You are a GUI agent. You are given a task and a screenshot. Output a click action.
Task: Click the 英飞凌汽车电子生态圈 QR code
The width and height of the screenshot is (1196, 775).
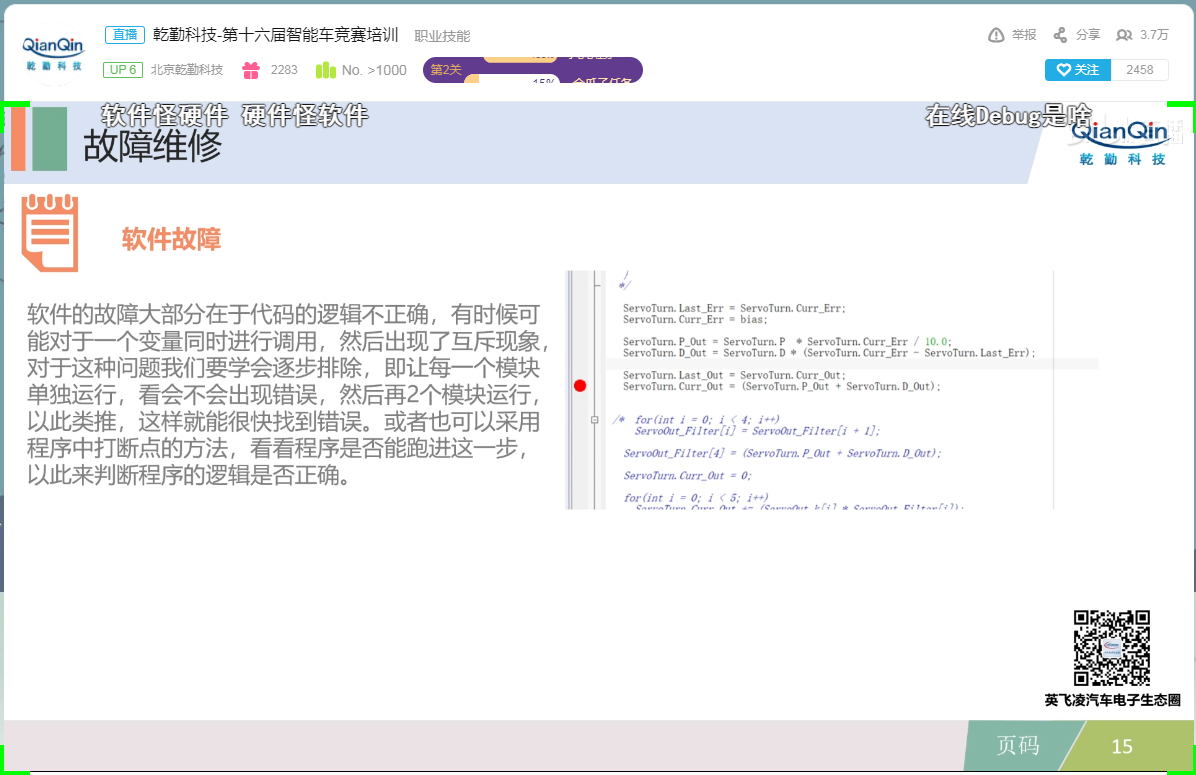point(1111,648)
